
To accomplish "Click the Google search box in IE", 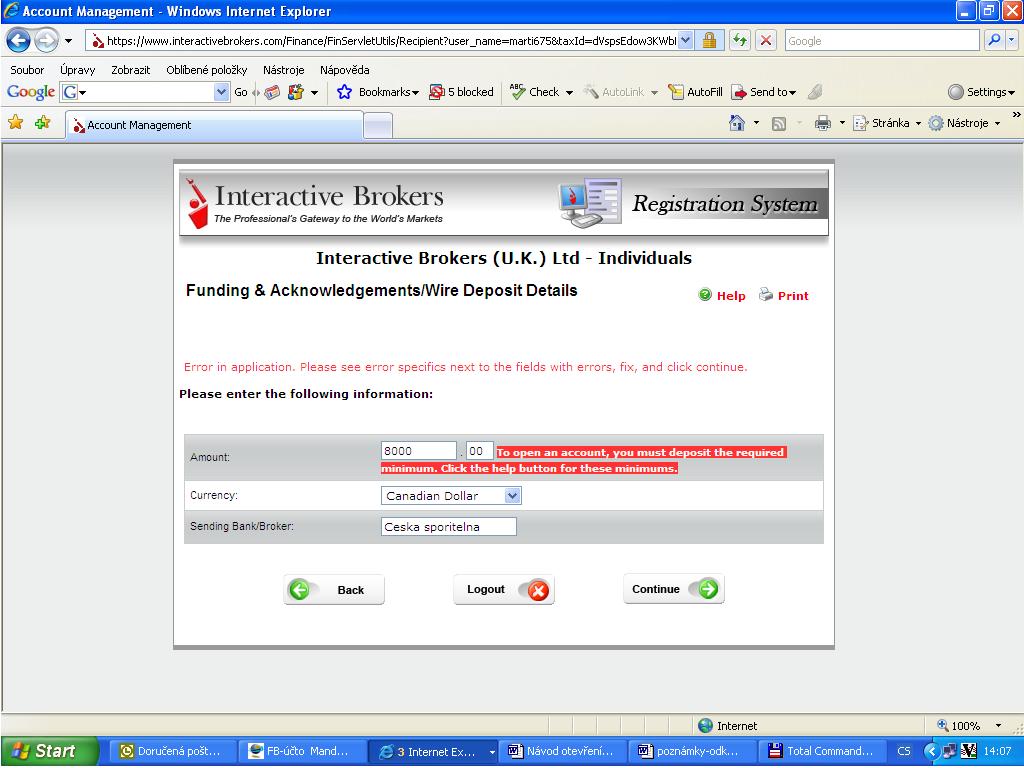I will click(882, 40).
